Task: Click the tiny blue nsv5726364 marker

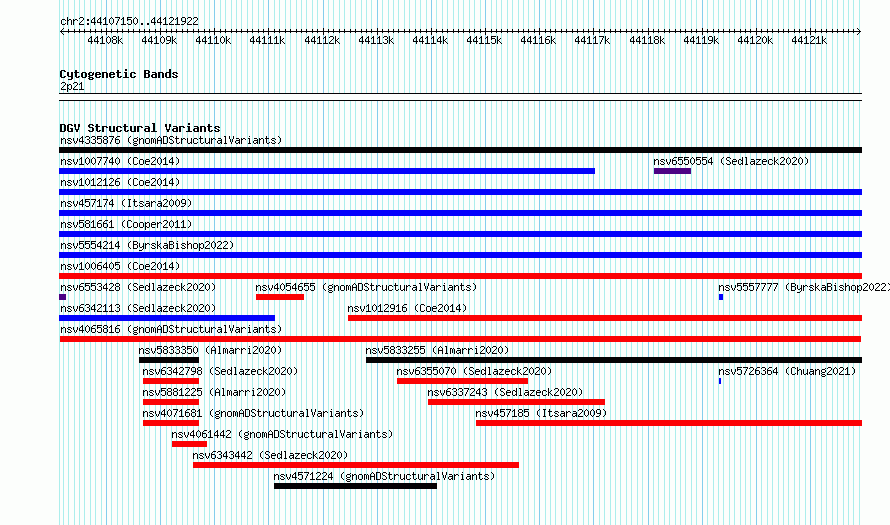Action: 720,381
